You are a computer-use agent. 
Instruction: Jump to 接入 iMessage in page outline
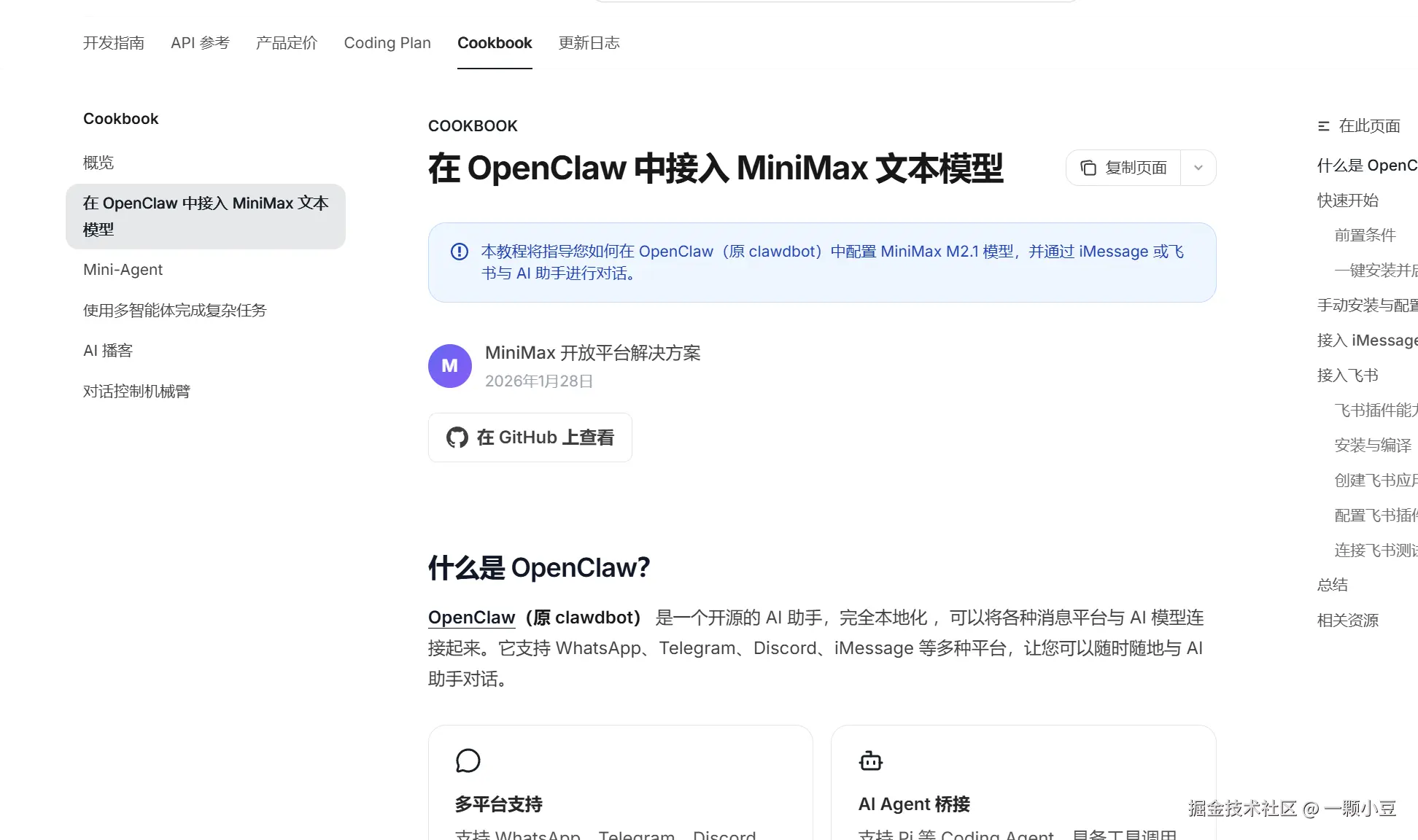point(1367,341)
